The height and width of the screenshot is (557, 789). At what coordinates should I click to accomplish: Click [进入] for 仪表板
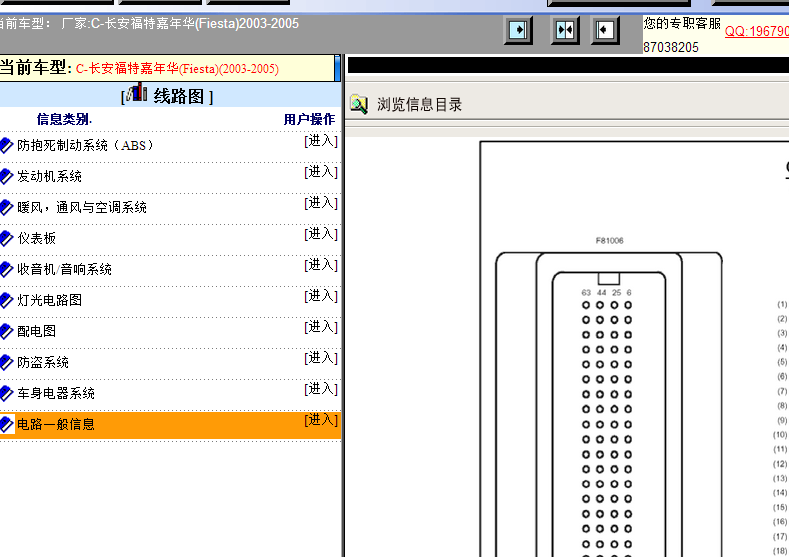[x=321, y=234]
